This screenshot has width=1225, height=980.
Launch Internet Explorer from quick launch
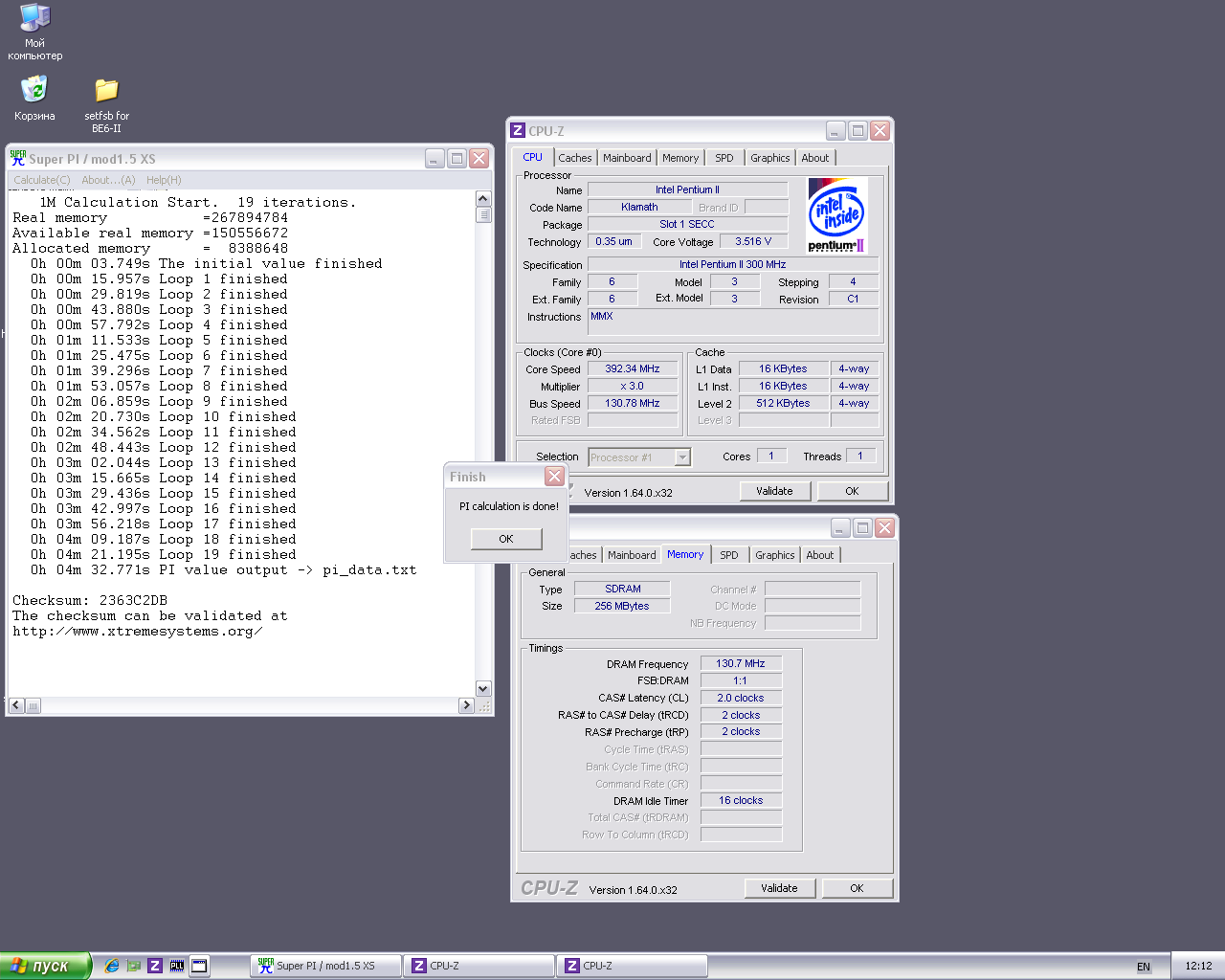tap(112, 966)
